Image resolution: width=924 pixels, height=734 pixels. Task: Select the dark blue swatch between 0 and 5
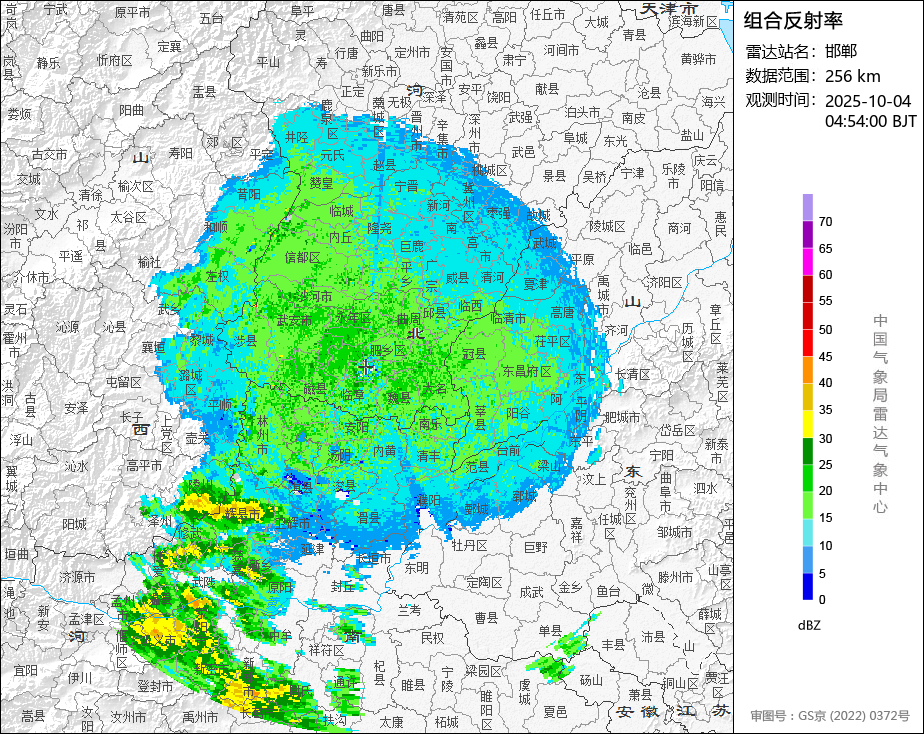[x=808, y=586]
